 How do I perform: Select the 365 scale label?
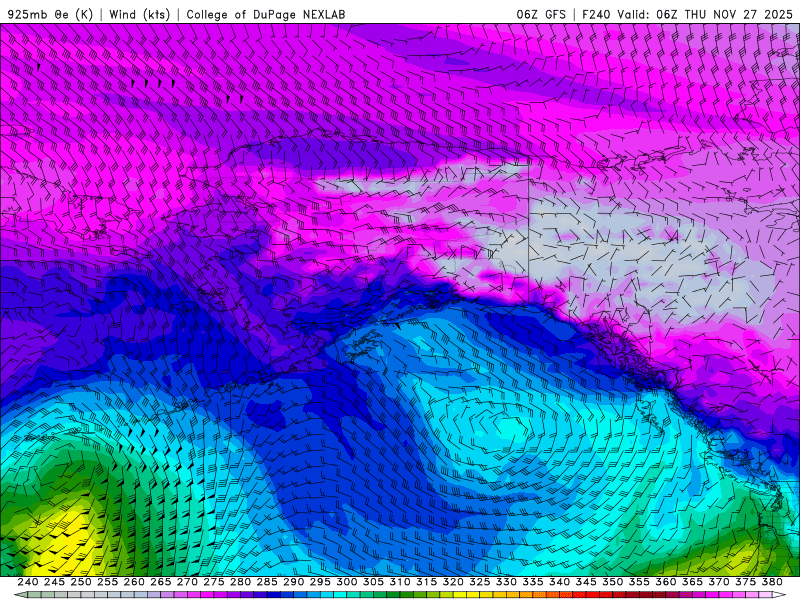click(x=692, y=582)
